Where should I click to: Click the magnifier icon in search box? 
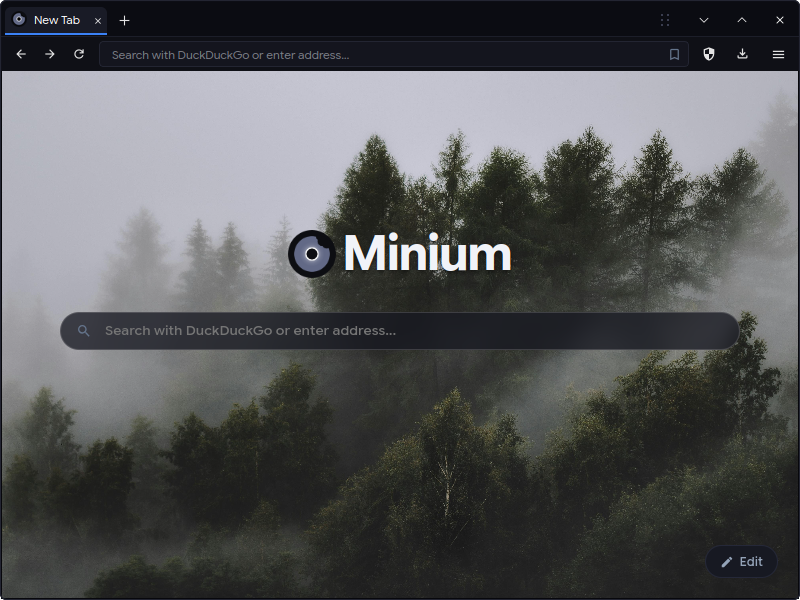point(84,331)
